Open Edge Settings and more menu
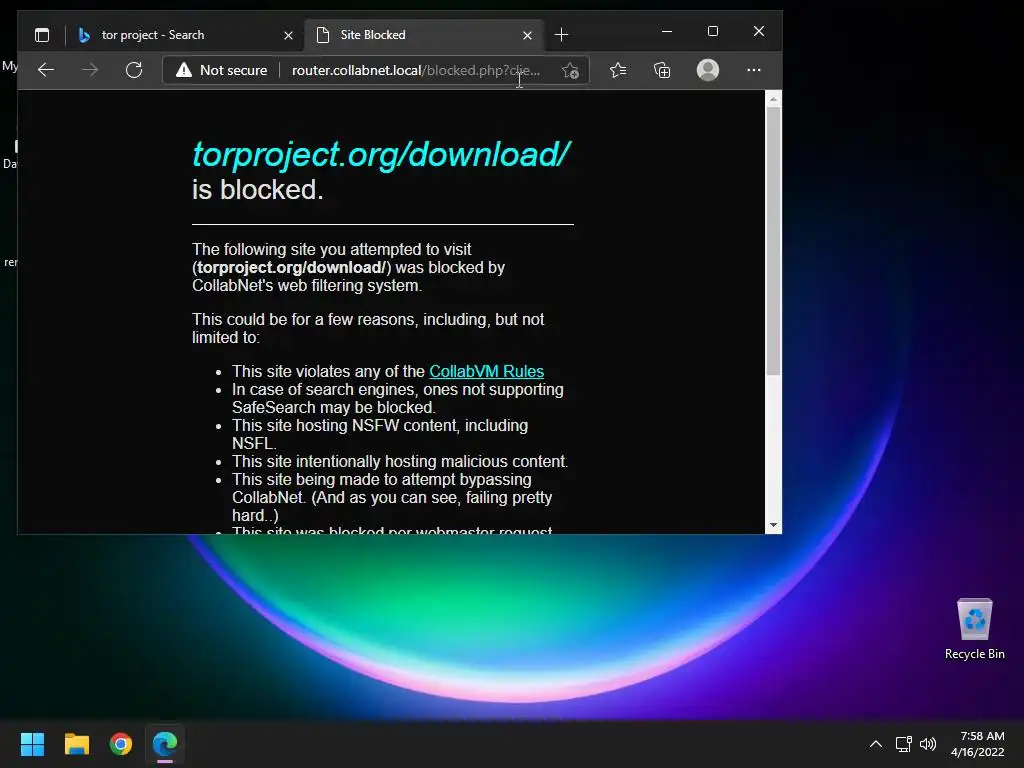 [x=754, y=70]
